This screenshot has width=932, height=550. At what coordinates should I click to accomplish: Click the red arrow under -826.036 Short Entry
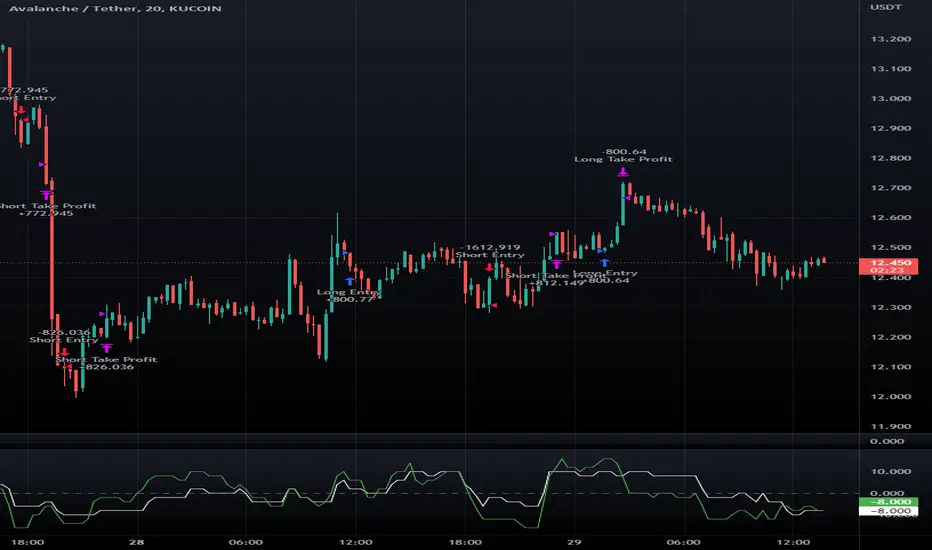pos(64,352)
